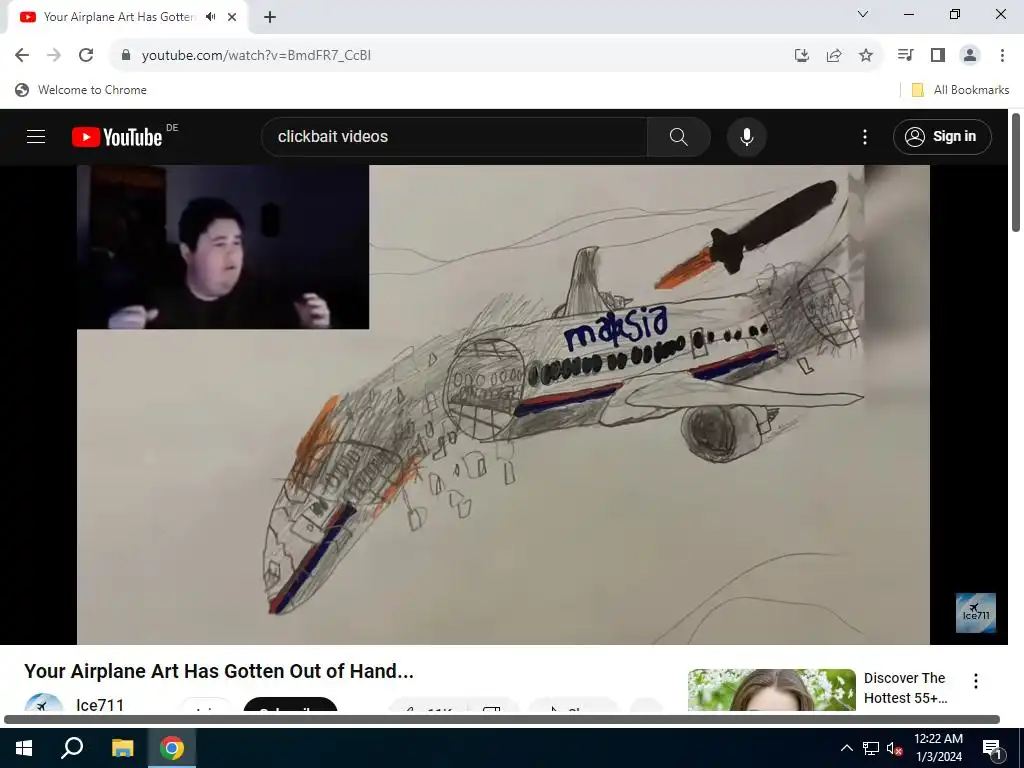Image resolution: width=1024 pixels, height=768 pixels.
Task: Click the video title Your Airplane Art
Action: coord(219,671)
